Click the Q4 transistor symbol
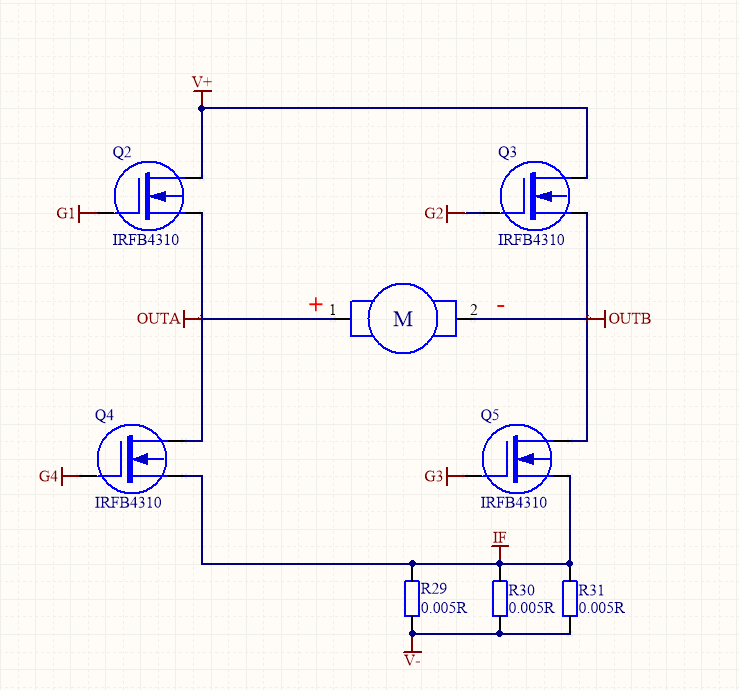 [131, 459]
